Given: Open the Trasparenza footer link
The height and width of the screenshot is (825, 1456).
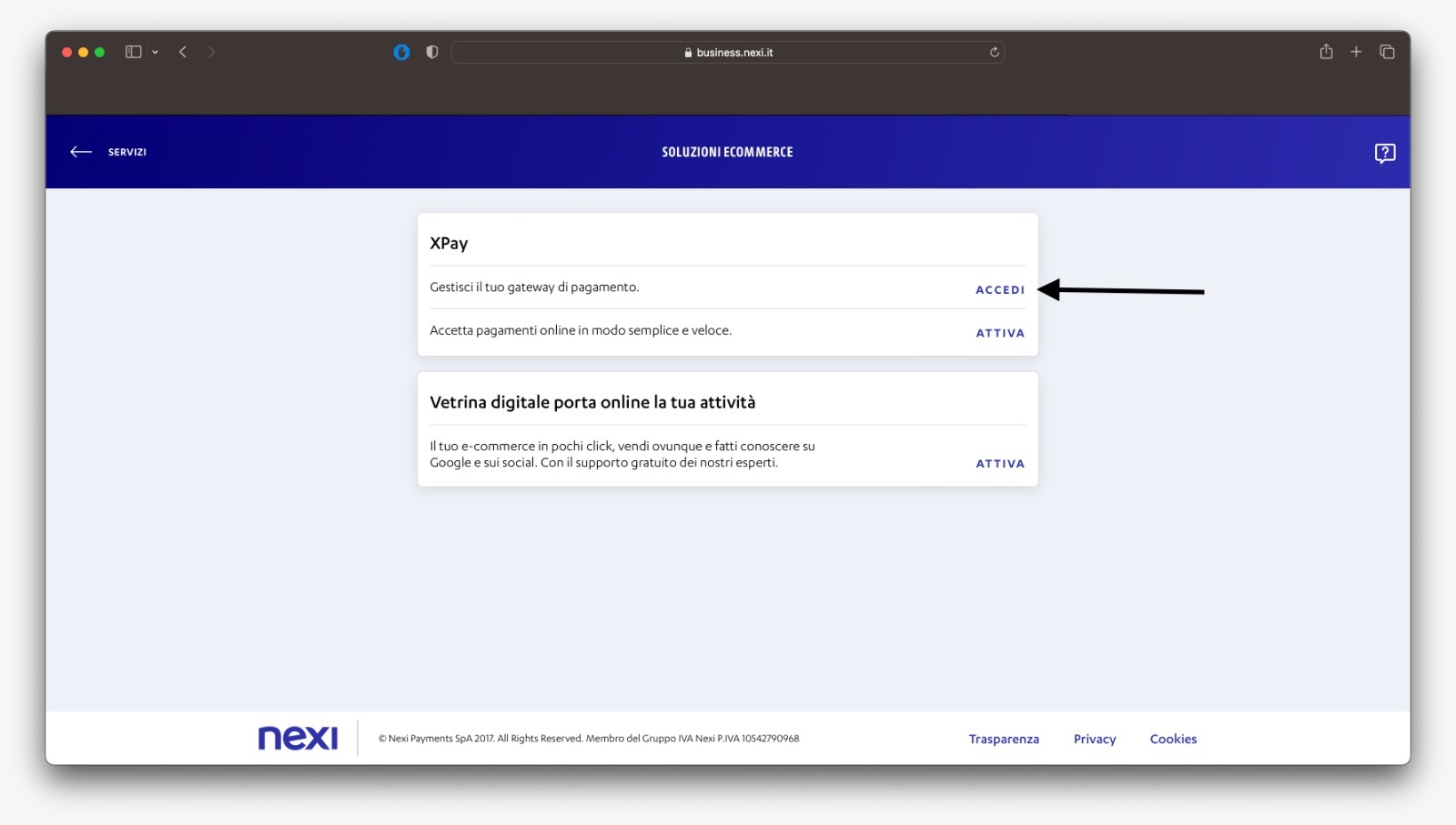Looking at the screenshot, I should tap(1004, 739).
